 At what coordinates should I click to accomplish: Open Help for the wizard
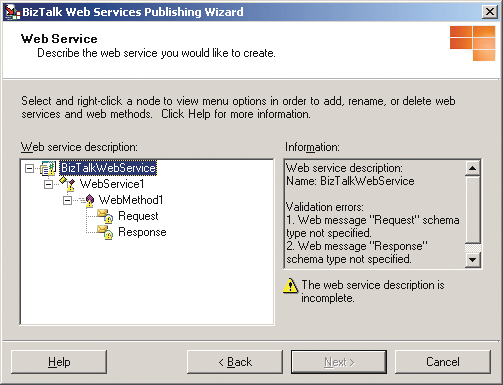[59, 362]
